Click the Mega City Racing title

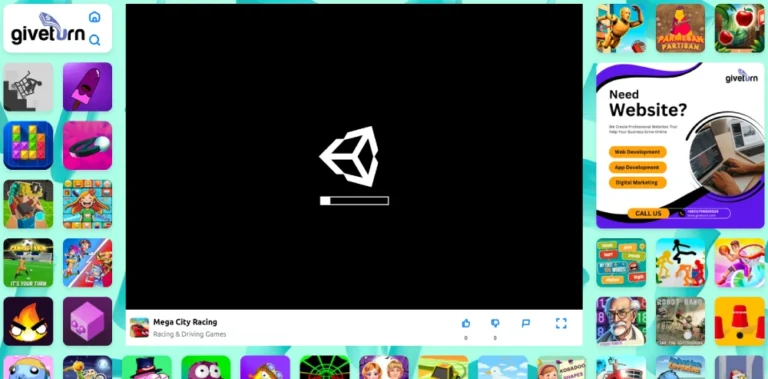185,322
